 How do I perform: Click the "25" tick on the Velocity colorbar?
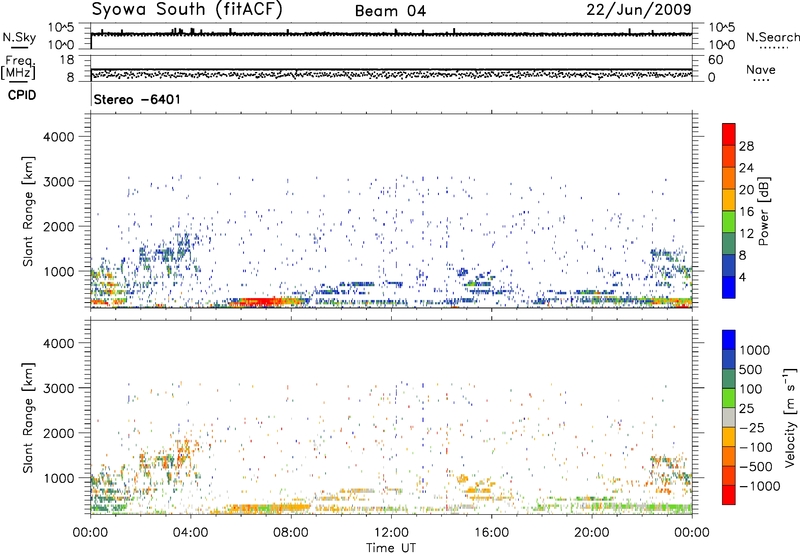pos(745,408)
